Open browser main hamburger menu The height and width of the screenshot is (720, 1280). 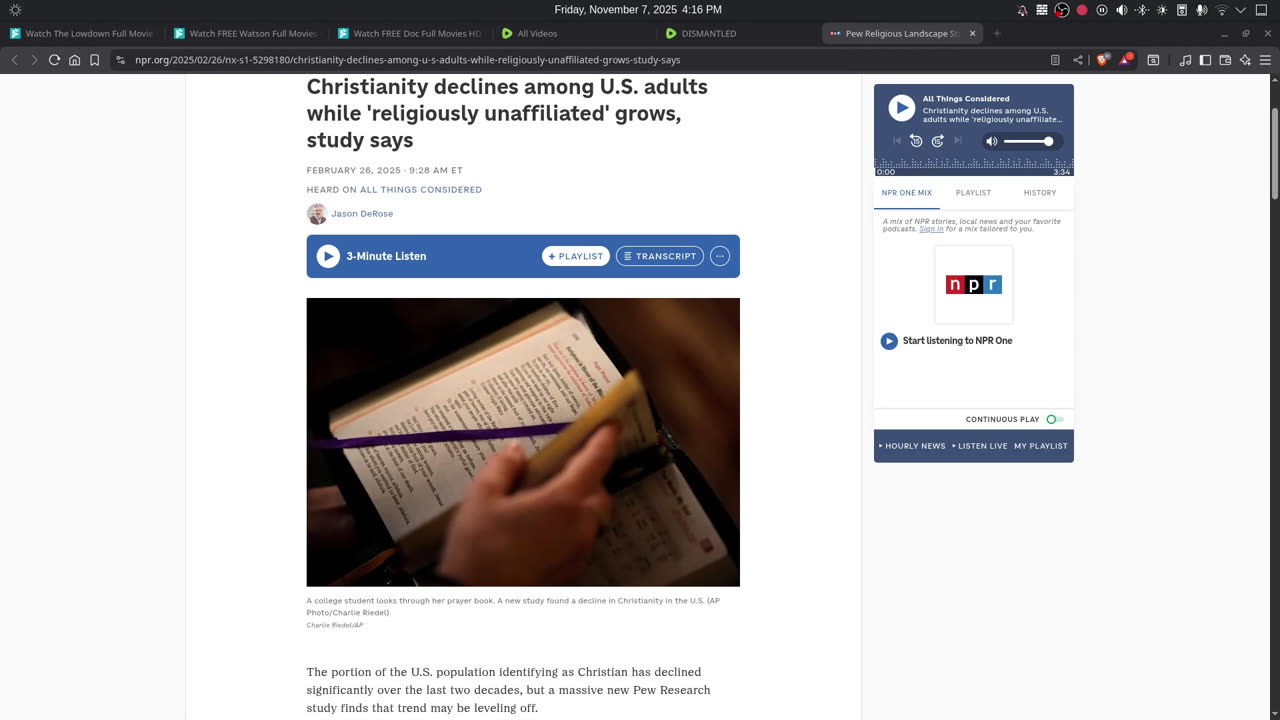pyautogui.click(x=1265, y=60)
